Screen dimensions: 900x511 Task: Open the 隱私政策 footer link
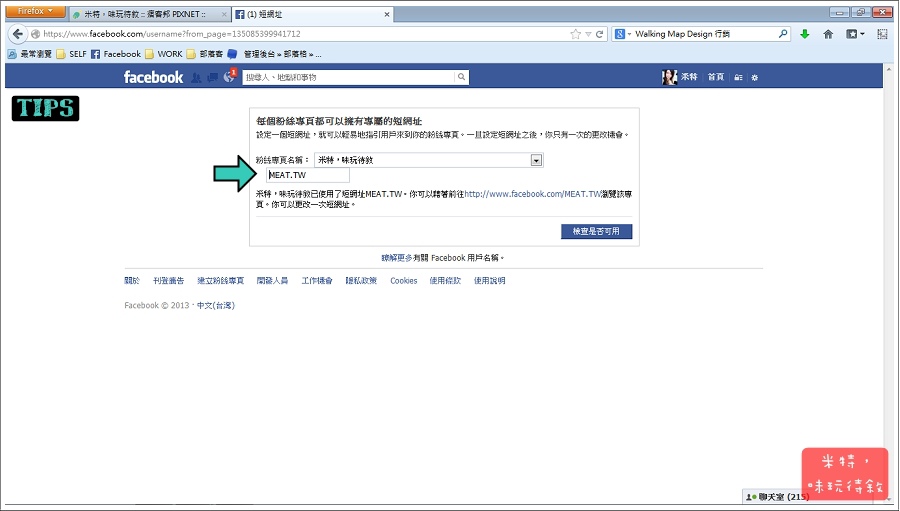(x=361, y=281)
